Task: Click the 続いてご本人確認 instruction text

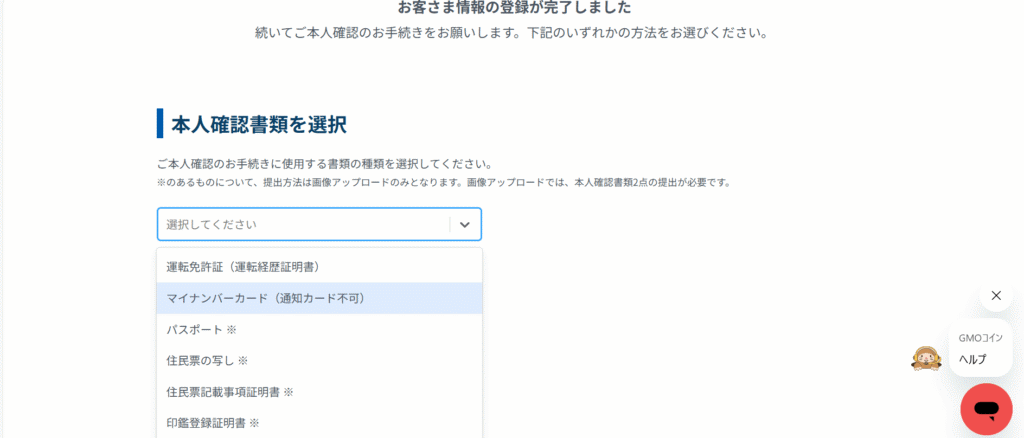Action: tap(511, 32)
